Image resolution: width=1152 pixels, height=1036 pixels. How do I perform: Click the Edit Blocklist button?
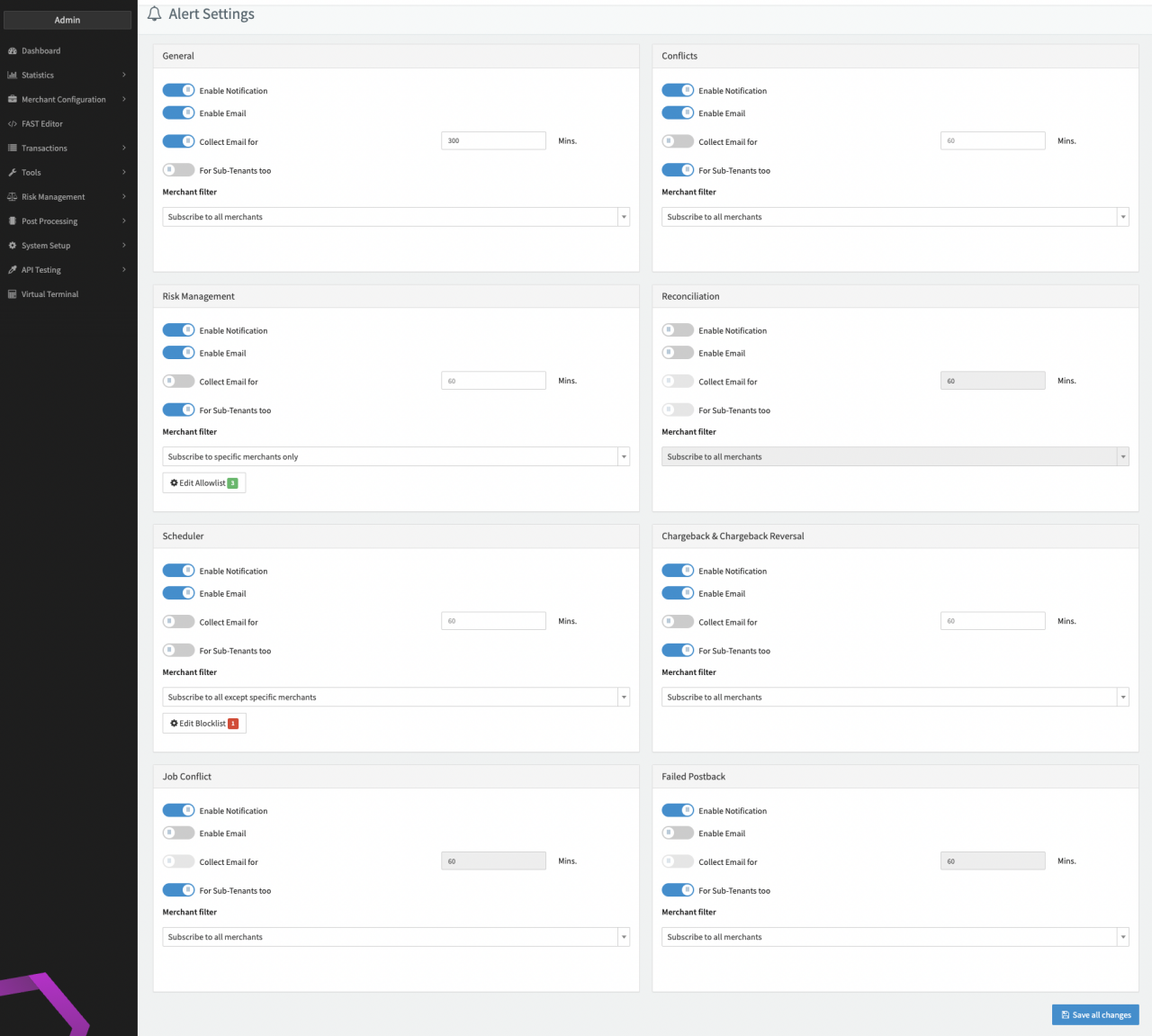point(203,724)
